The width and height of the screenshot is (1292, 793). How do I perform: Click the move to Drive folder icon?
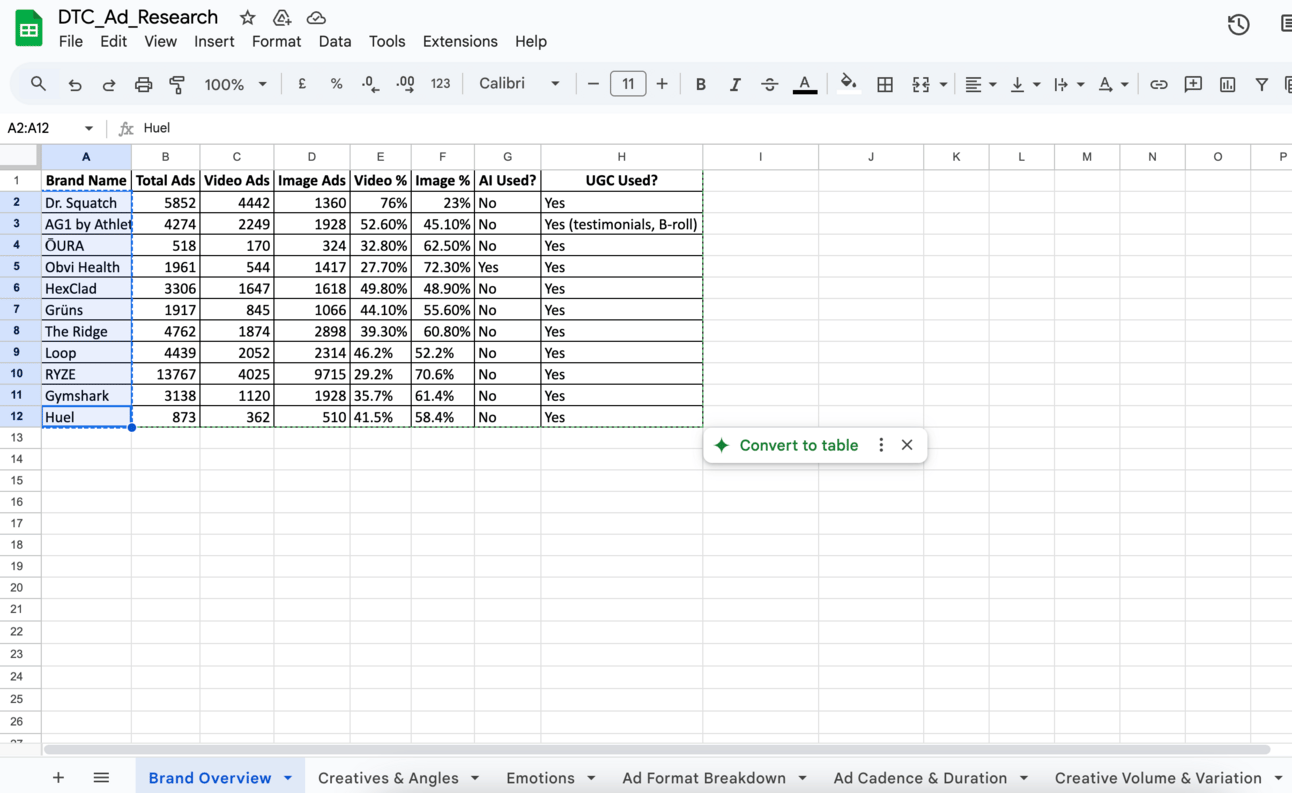click(x=282, y=17)
